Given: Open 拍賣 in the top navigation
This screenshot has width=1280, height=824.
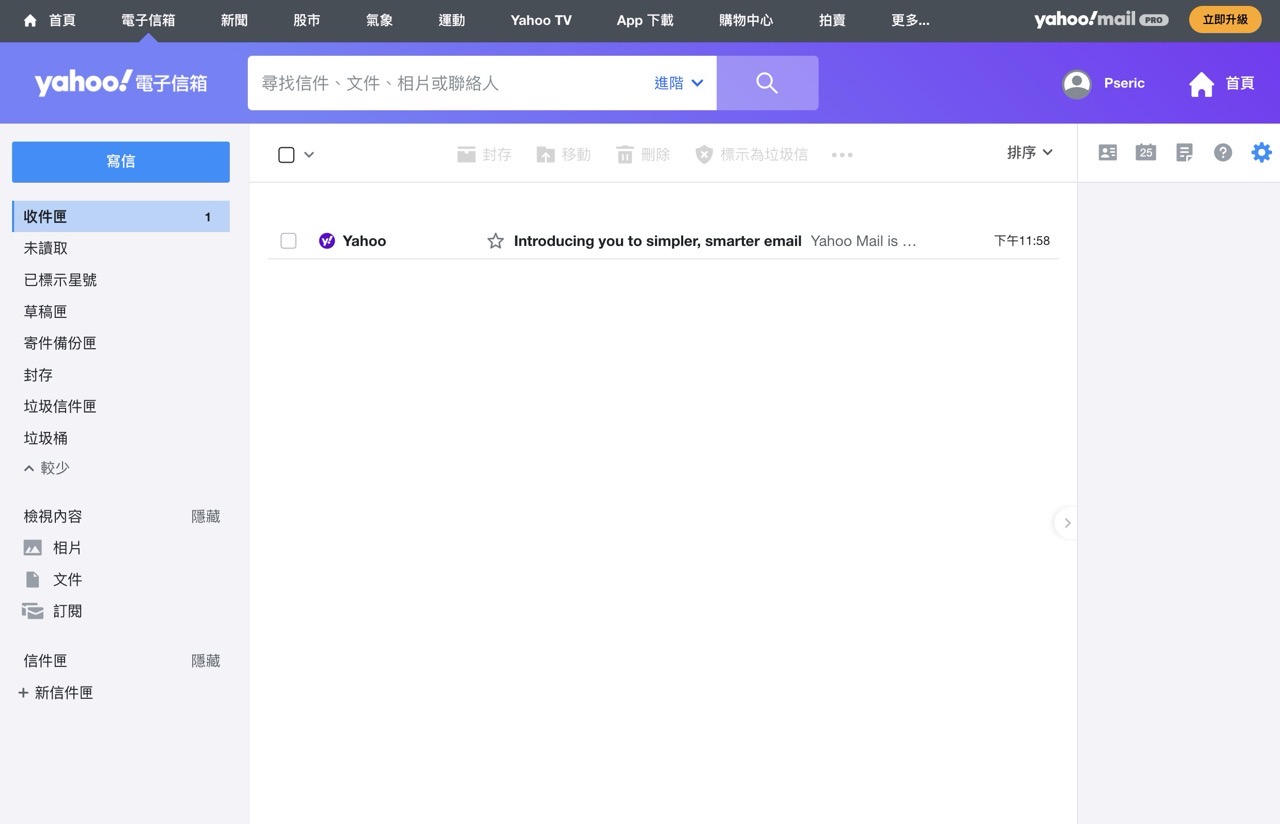Looking at the screenshot, I should point(832,20).
